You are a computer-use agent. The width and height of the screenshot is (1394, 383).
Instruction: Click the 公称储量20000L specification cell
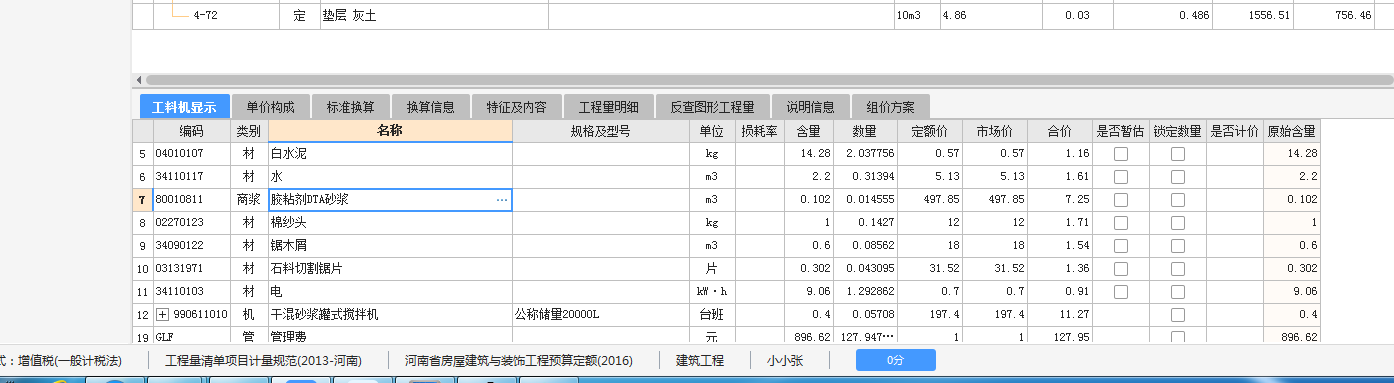pyautogui.click(x=600, y=315)
